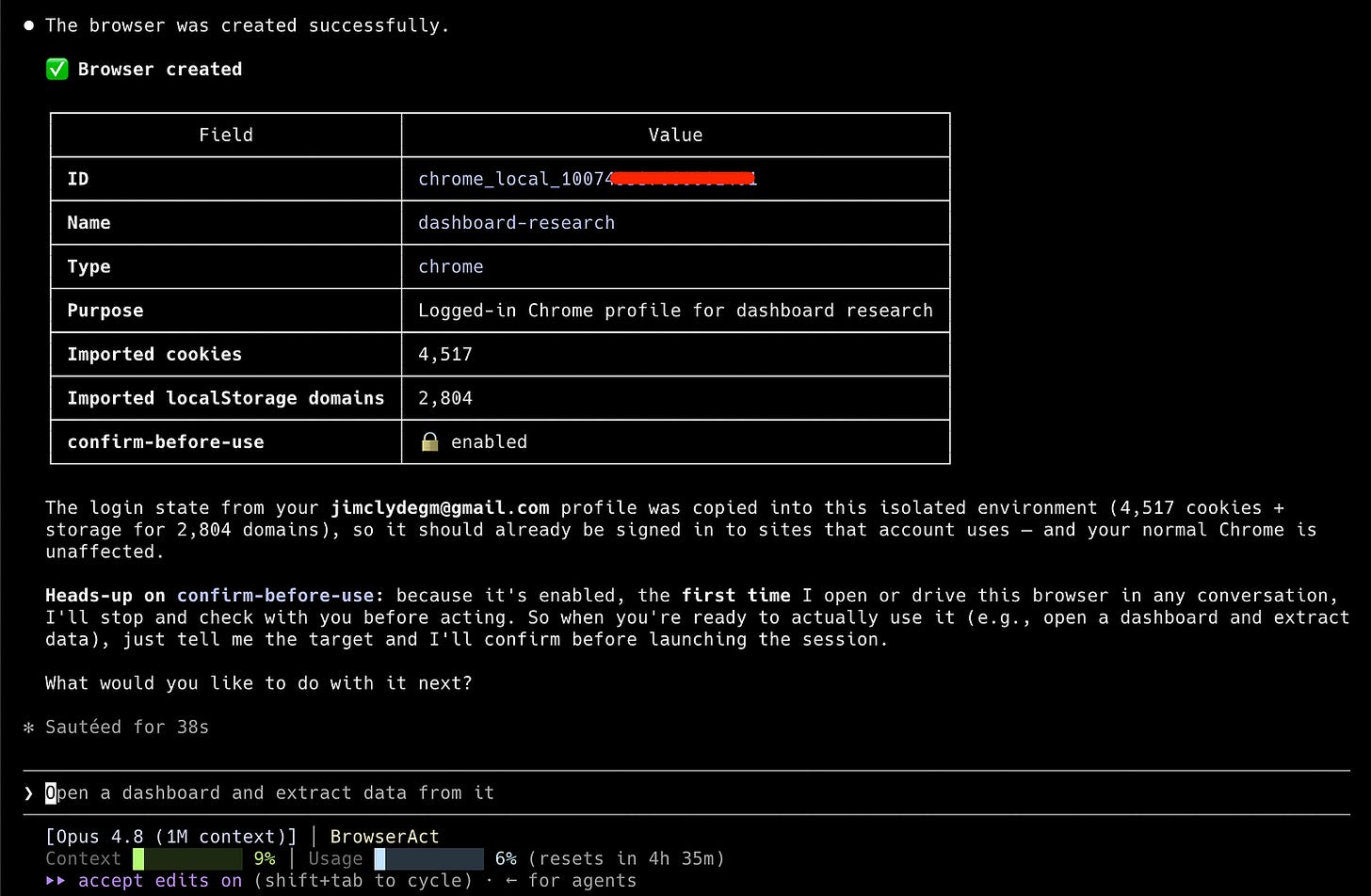Click the prompt chevron before the input

click(x=29, y=793)
